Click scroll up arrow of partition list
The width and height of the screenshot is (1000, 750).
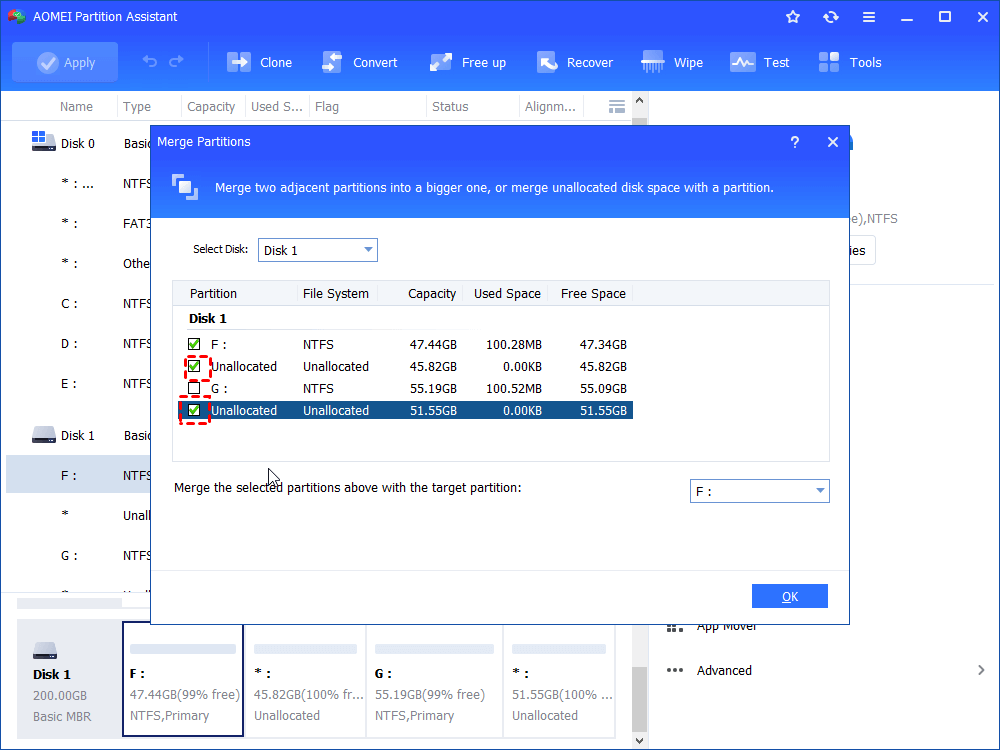point(640,100)
